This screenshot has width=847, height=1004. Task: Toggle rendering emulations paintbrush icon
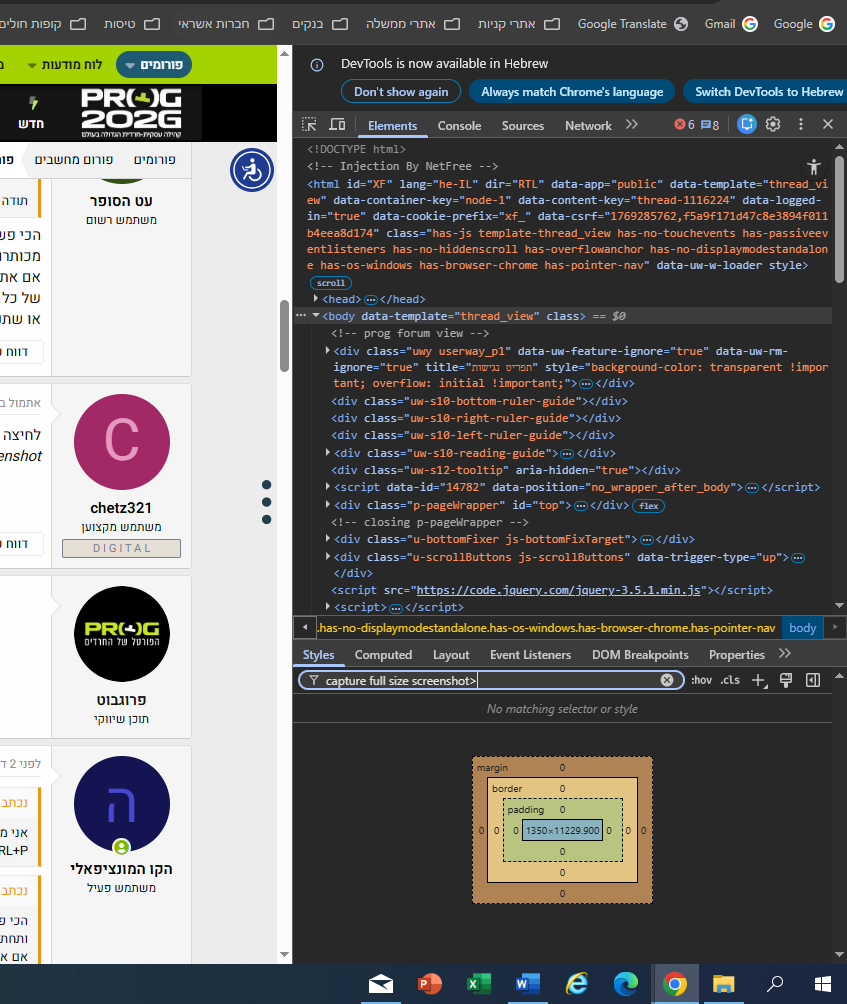[x=786, y=680]
